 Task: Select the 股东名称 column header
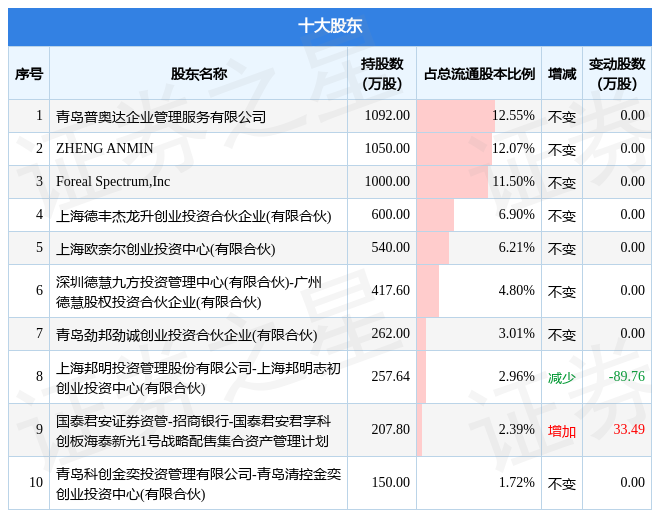click(x=199, y=74)
